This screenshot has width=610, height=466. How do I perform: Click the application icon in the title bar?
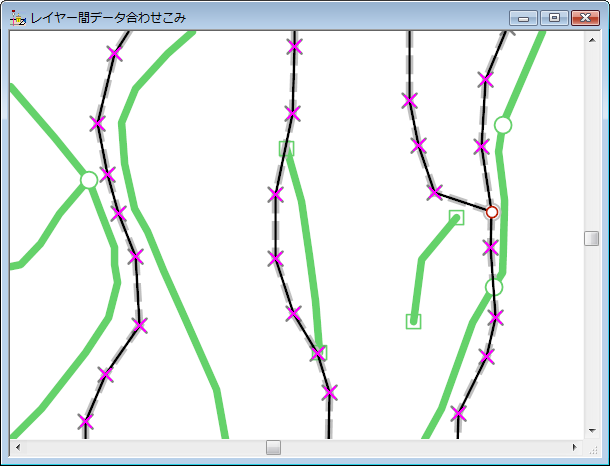(x=18, y=18)
